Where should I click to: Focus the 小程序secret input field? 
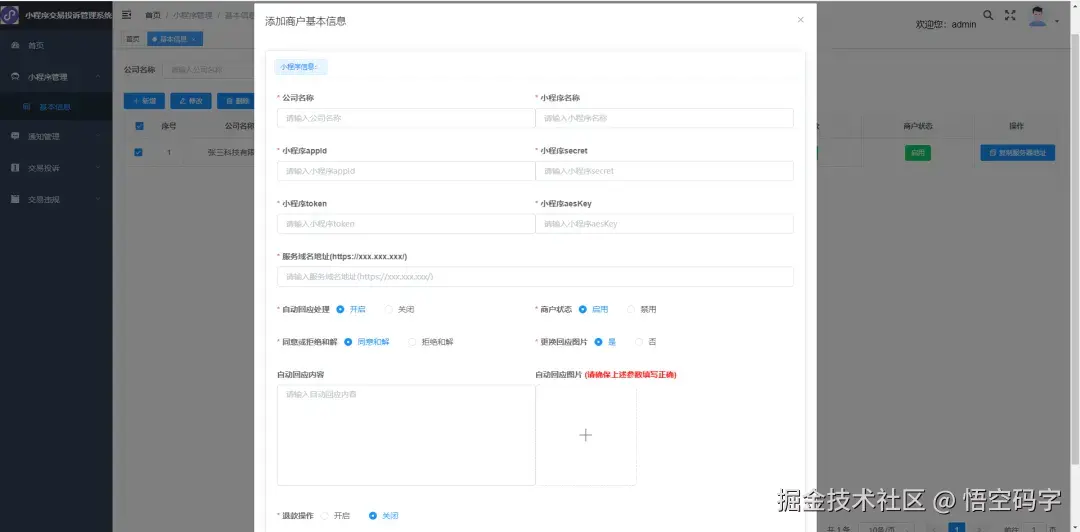(664, 171)
